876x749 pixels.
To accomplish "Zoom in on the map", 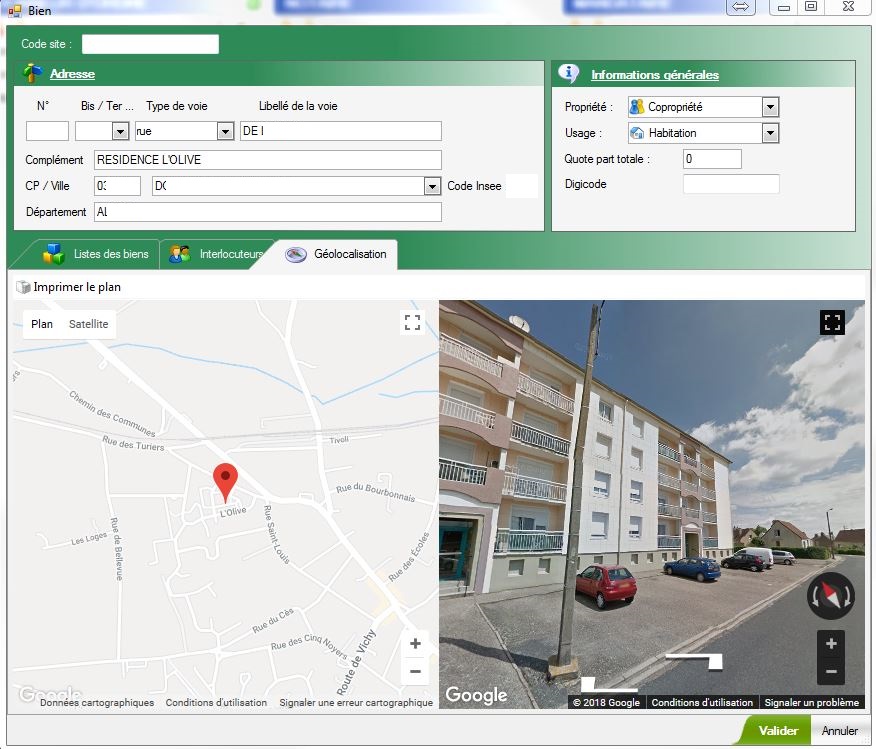I will 415,643.
